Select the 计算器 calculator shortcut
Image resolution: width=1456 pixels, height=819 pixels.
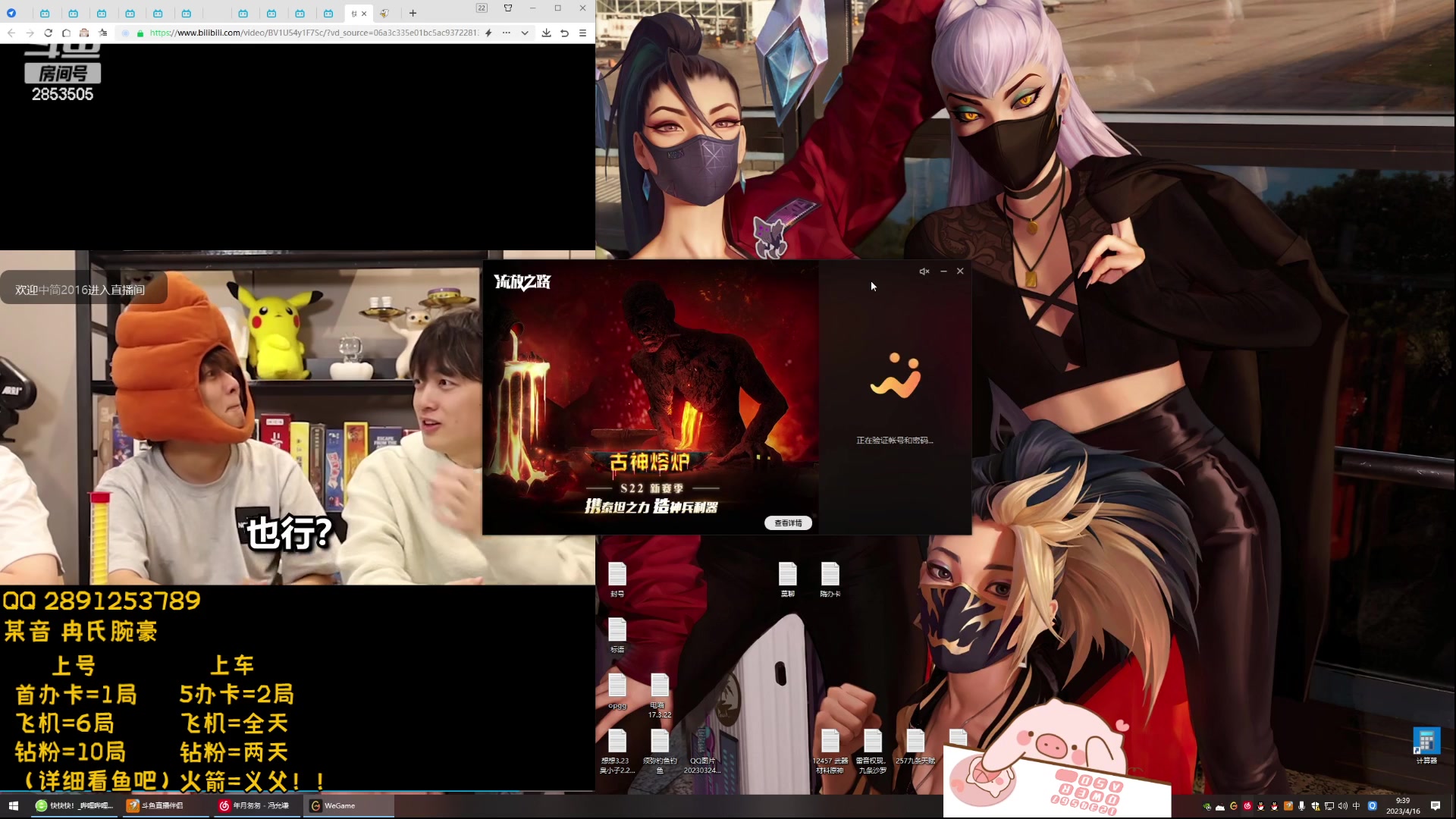(1426, 746)
